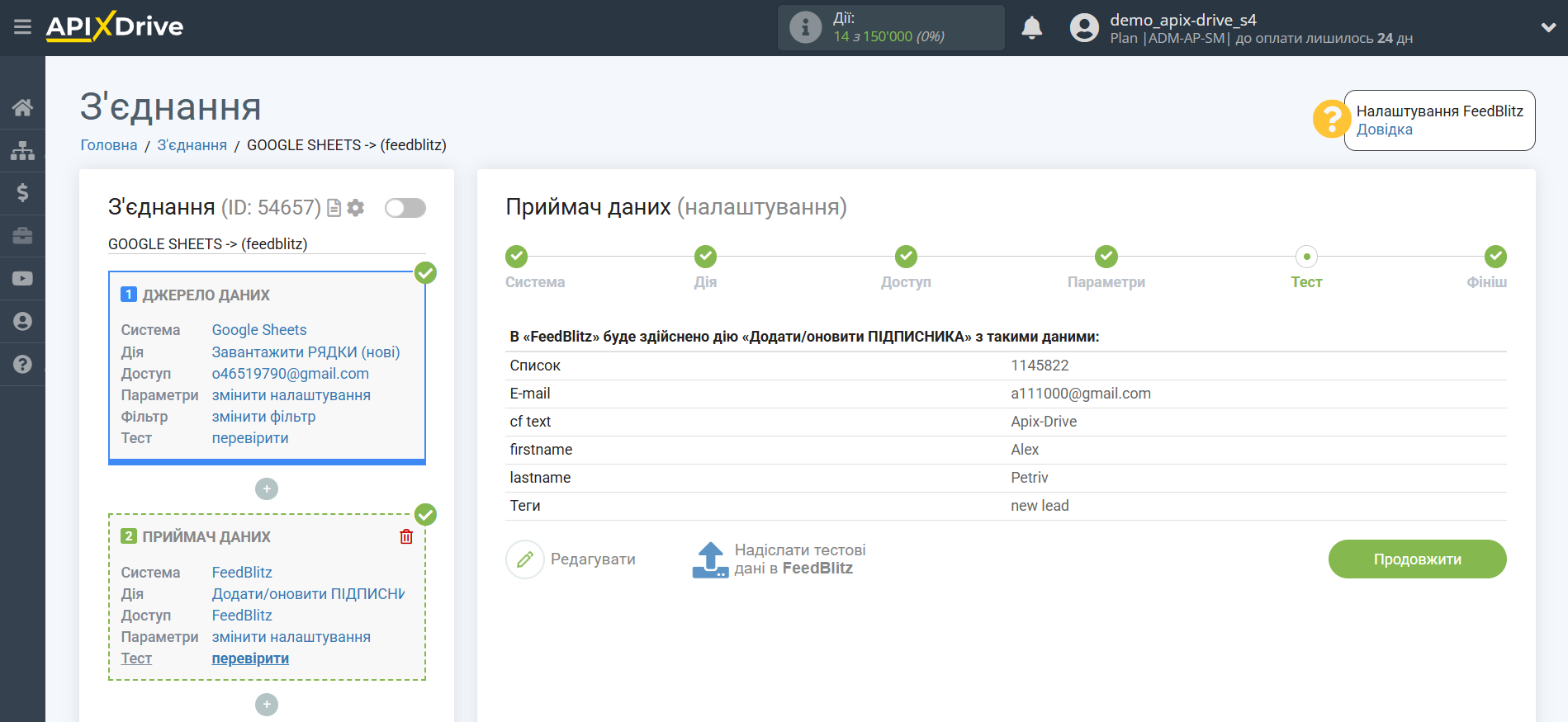
Task: Expand the account dropdown chevron
Action: tap(1548, 27)
